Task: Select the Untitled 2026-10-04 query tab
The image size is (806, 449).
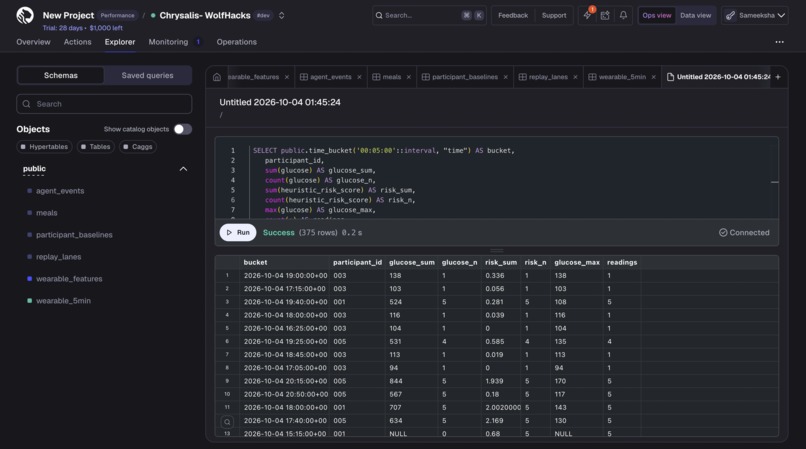Action: click(718, 77)
